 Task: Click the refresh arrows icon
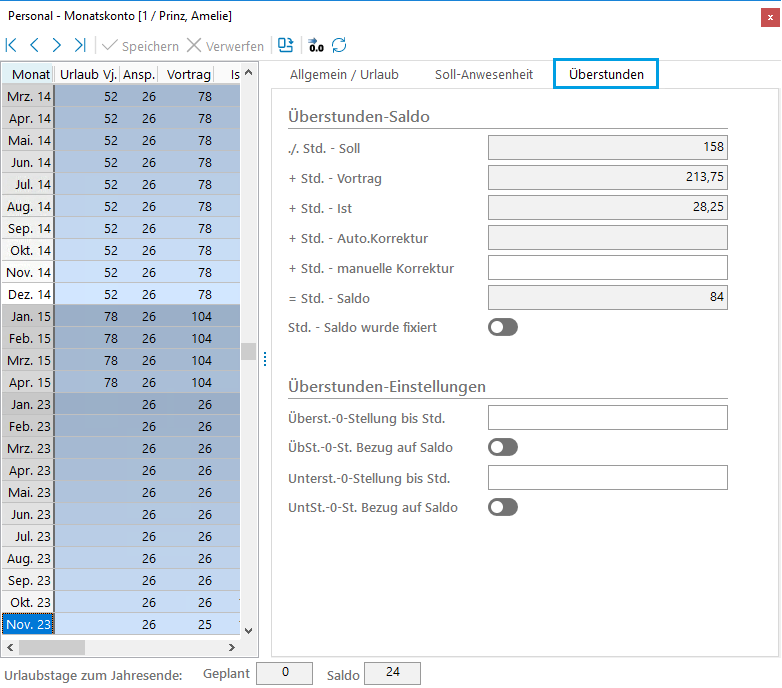[340, 46]
